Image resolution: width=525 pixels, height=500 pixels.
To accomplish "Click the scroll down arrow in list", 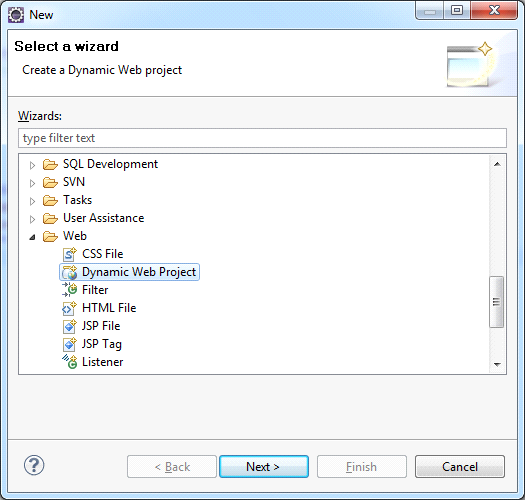I will point(497,365).
